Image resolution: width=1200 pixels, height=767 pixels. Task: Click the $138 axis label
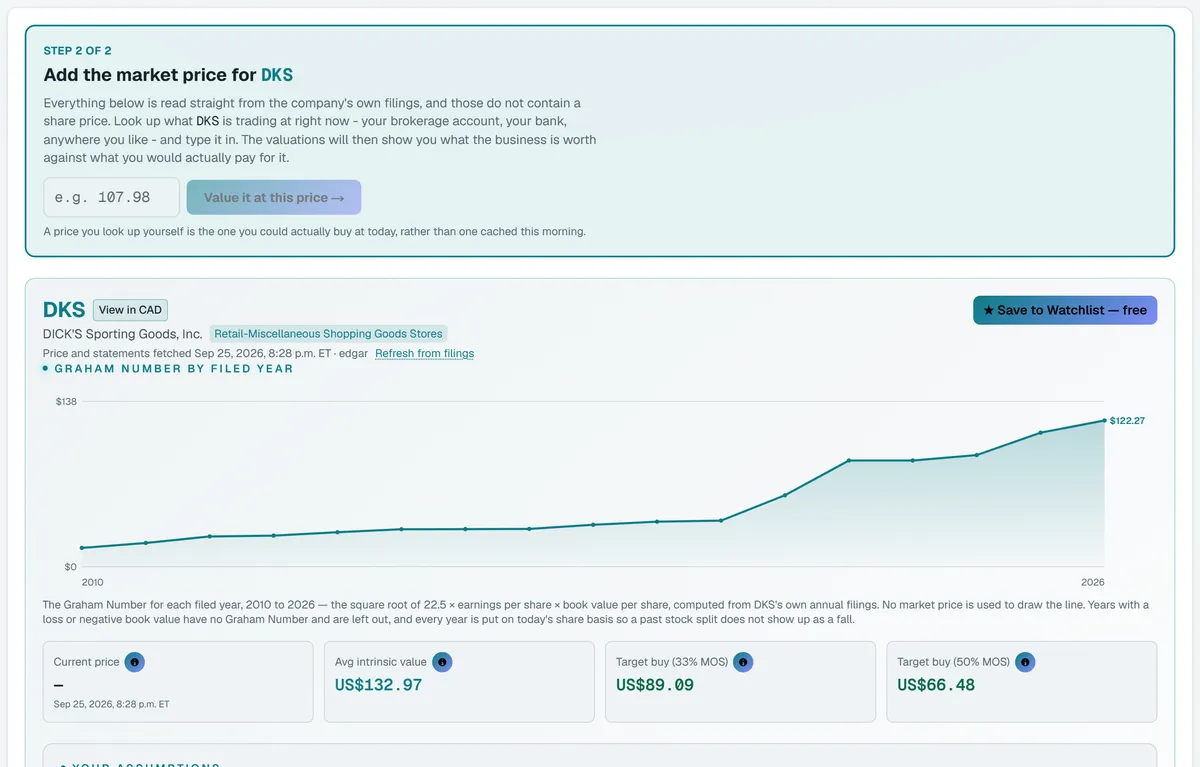tap(66, 401)
